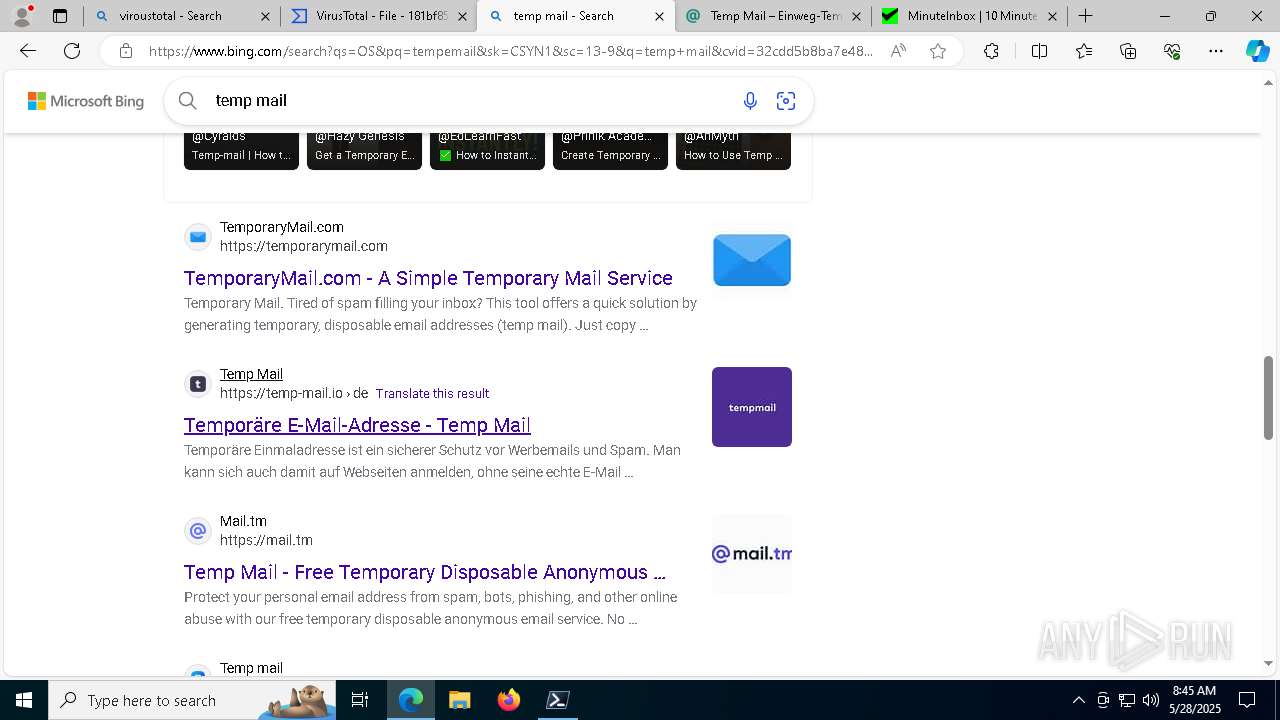Add this page to favorites star
The image size is (1280, 720).
pos(938,51)
